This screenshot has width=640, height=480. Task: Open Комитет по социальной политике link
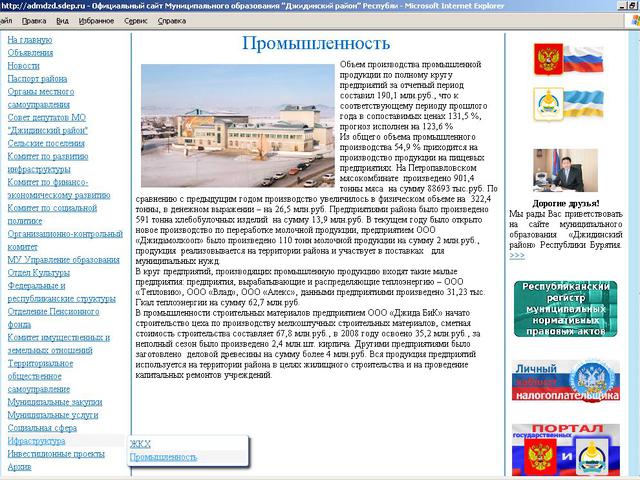coord(52,214)
